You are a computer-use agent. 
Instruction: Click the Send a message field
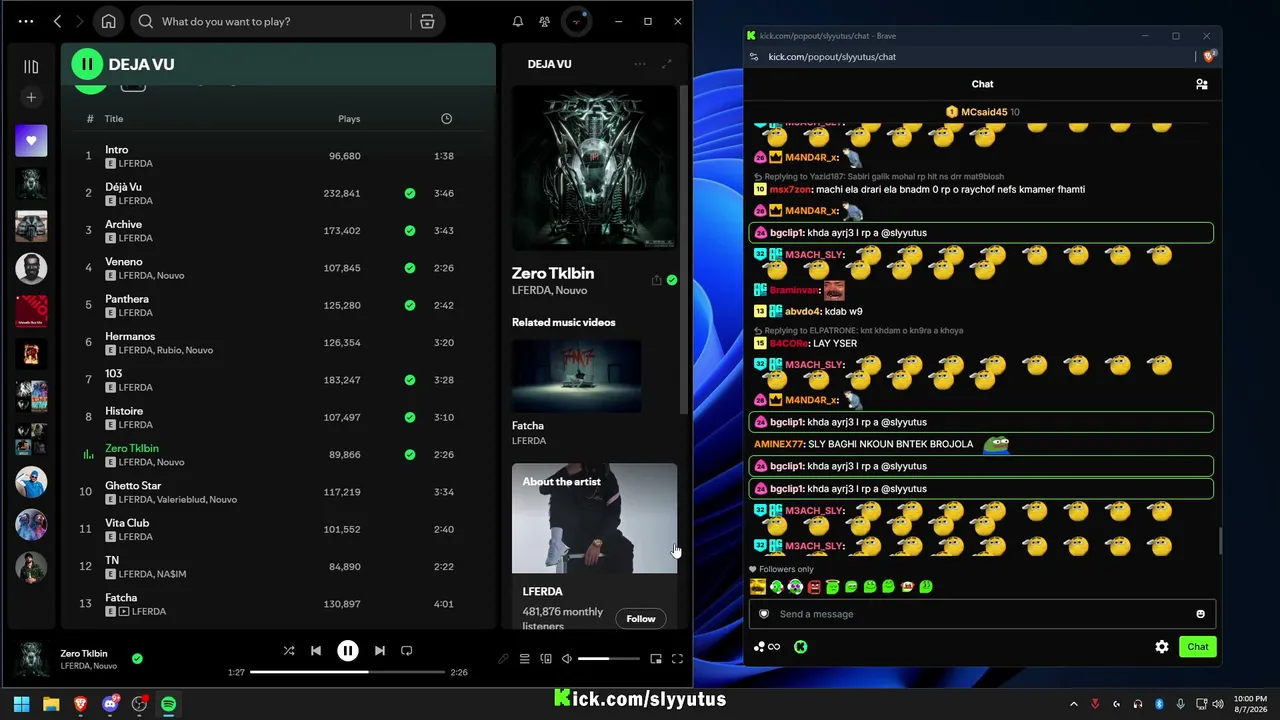[x=982, y=614]
